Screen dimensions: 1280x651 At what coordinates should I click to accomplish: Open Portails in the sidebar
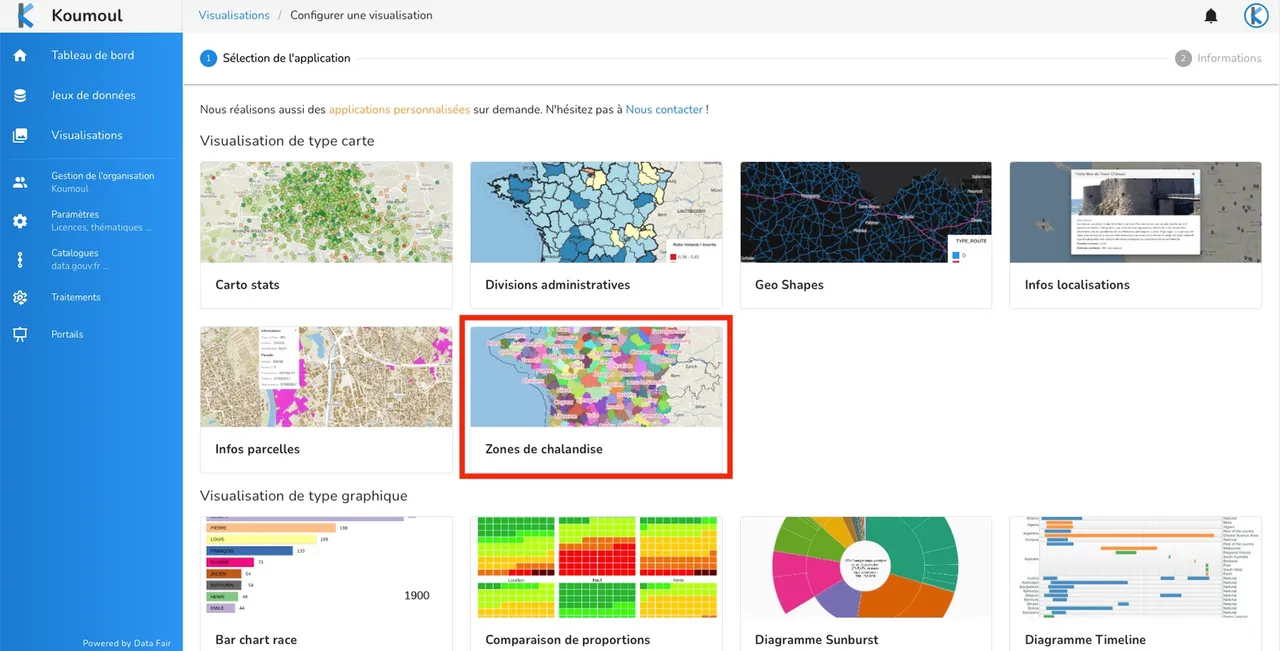point(91,335)
